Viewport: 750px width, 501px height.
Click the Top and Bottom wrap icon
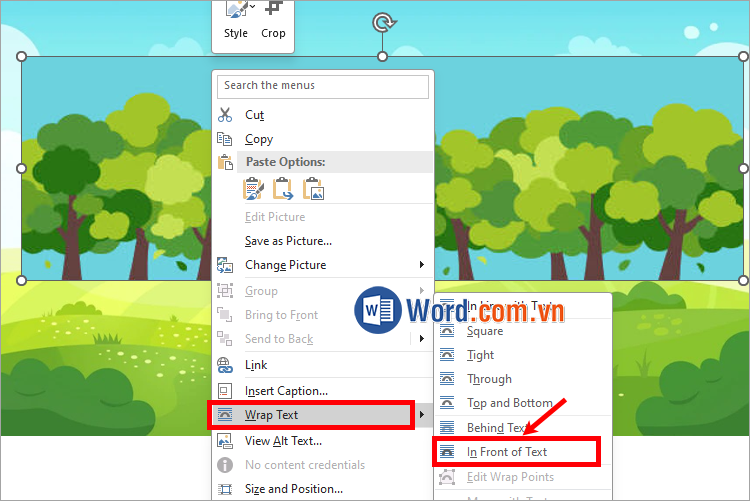point(447,403)
